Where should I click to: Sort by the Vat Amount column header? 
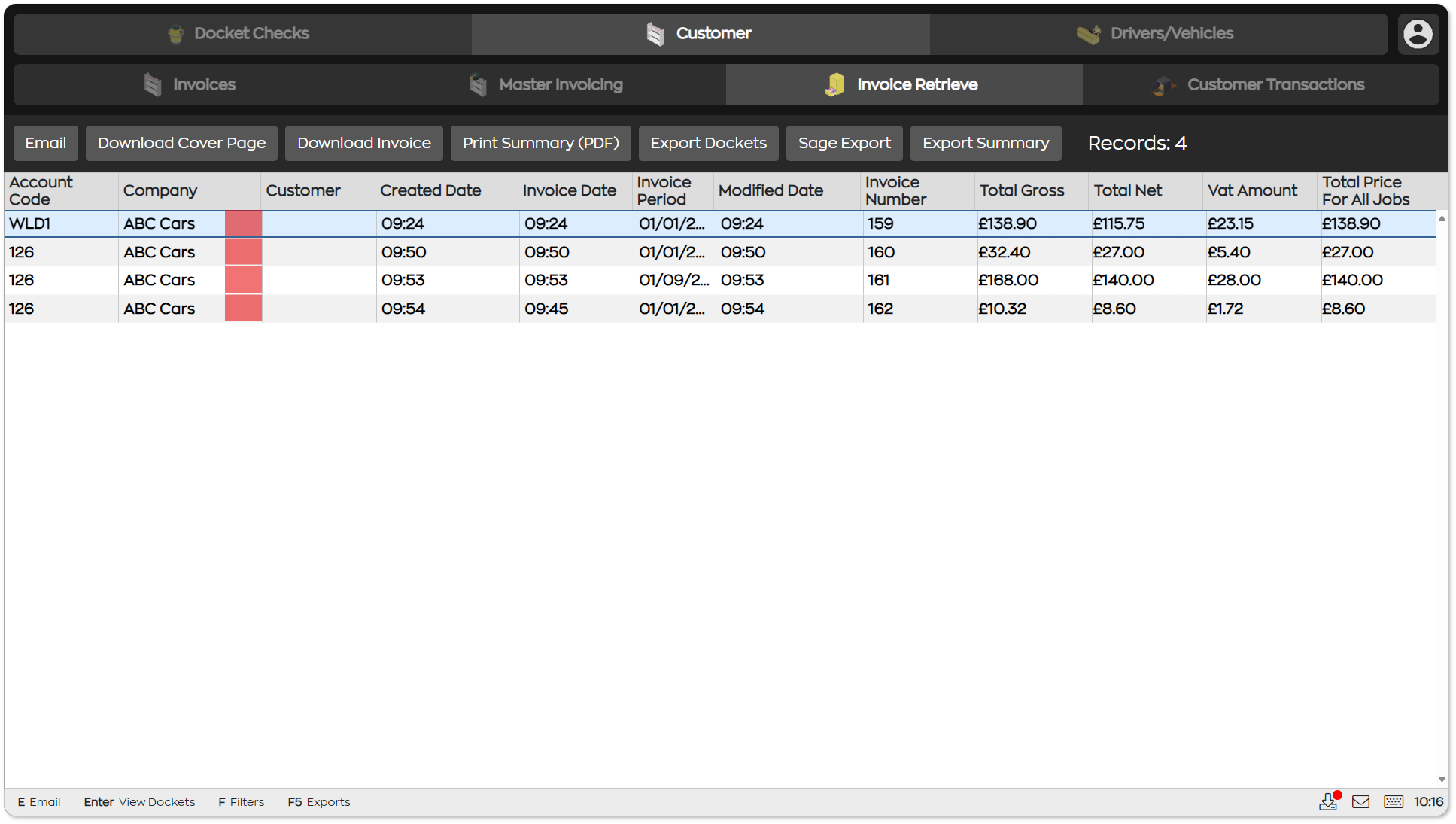[x=1261, y=191]
